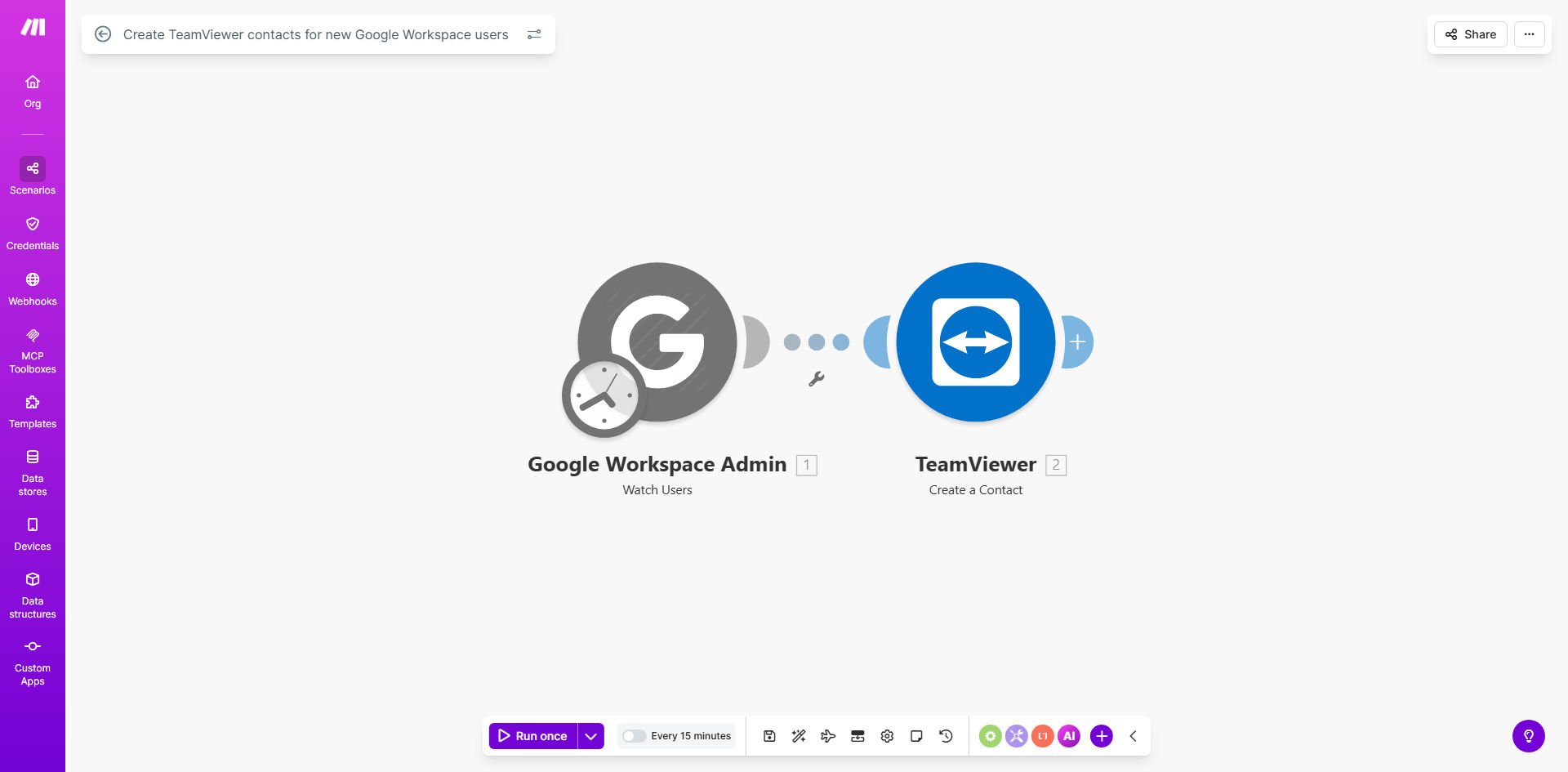Open scenario settings gear
Viewport: 1568px width, 772px height.
887,736
